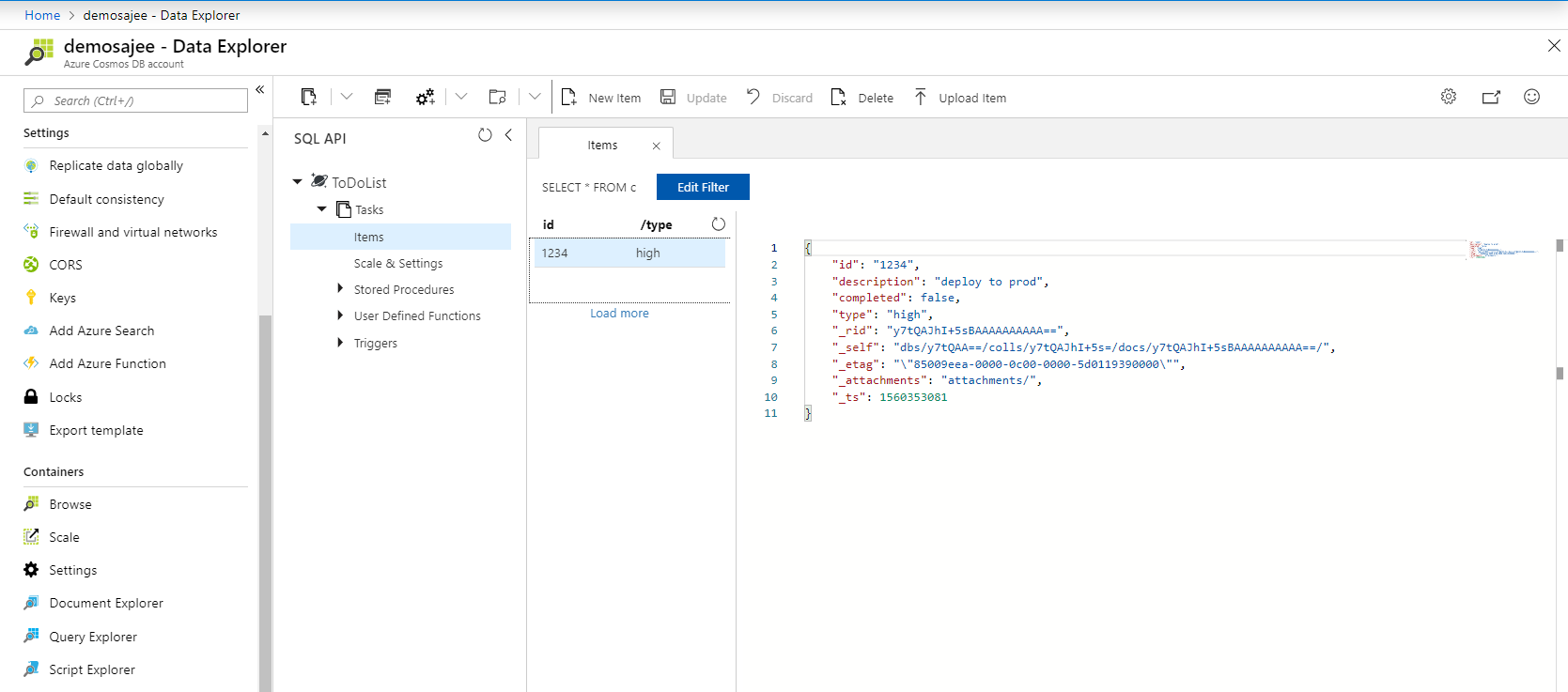
Task: Click the New SQL Query toolbar icon
Action: pos(382,97)
